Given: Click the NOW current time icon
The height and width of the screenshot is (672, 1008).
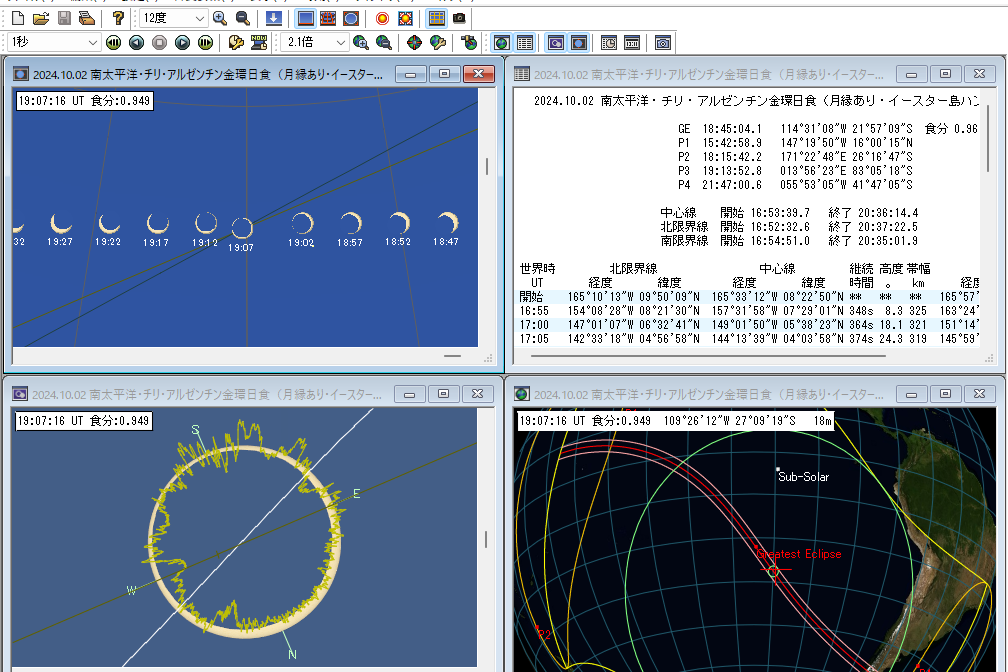Looking at the screenshot, I should coord(259,43).
